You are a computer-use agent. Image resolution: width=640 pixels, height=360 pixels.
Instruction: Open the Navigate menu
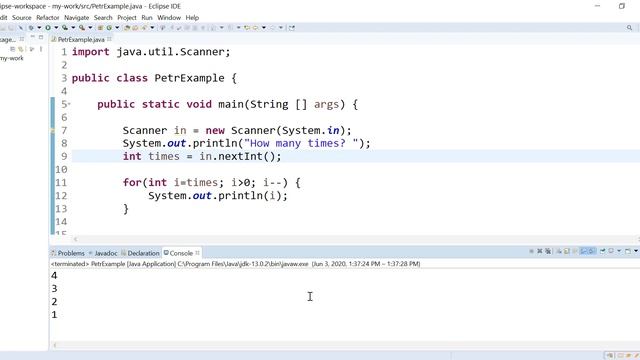76,18
